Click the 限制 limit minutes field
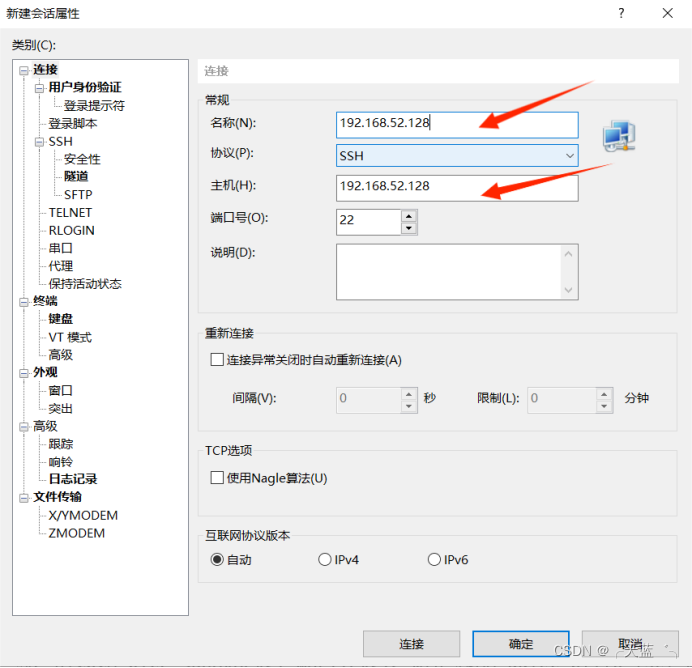 (561, 400)
